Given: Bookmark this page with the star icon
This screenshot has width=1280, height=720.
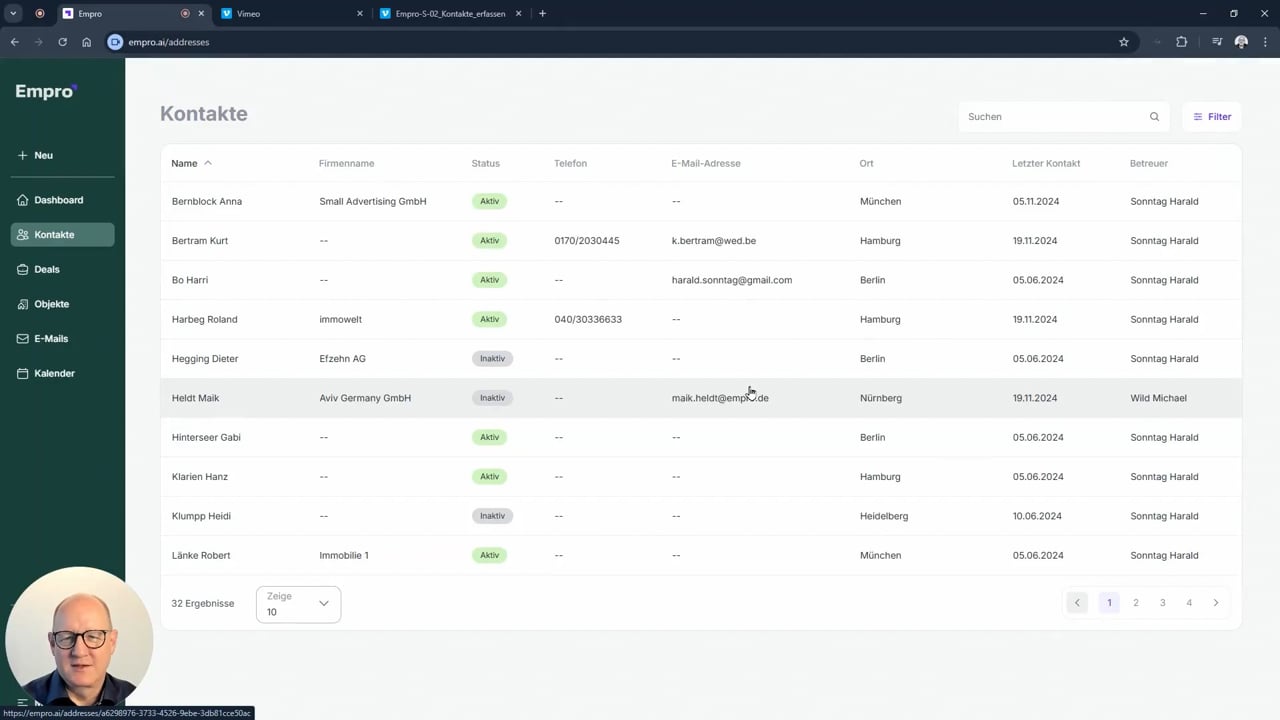Looking at the screenshot, I should click(x=1124, y=42).
